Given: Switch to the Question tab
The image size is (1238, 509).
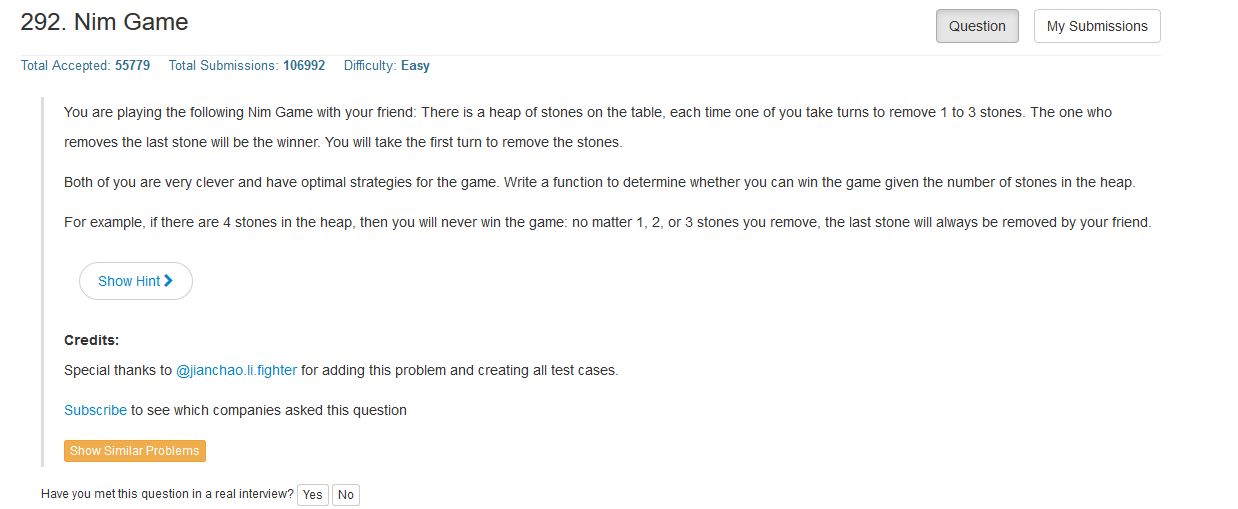Looking at the screenshot, I should (977, 27).
